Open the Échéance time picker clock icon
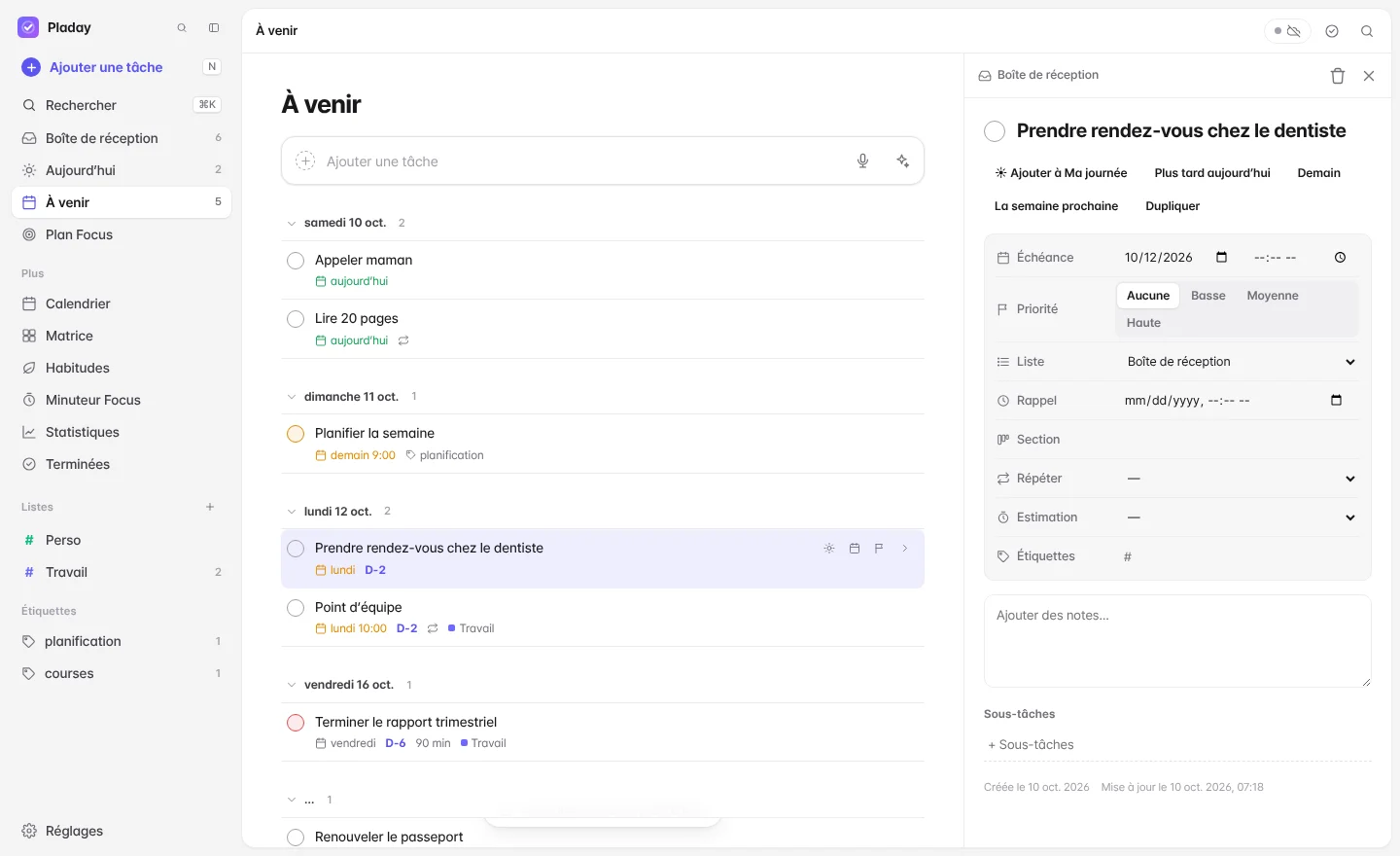The height and width of the screenshot is (856, 1400). pos(1341,258)
